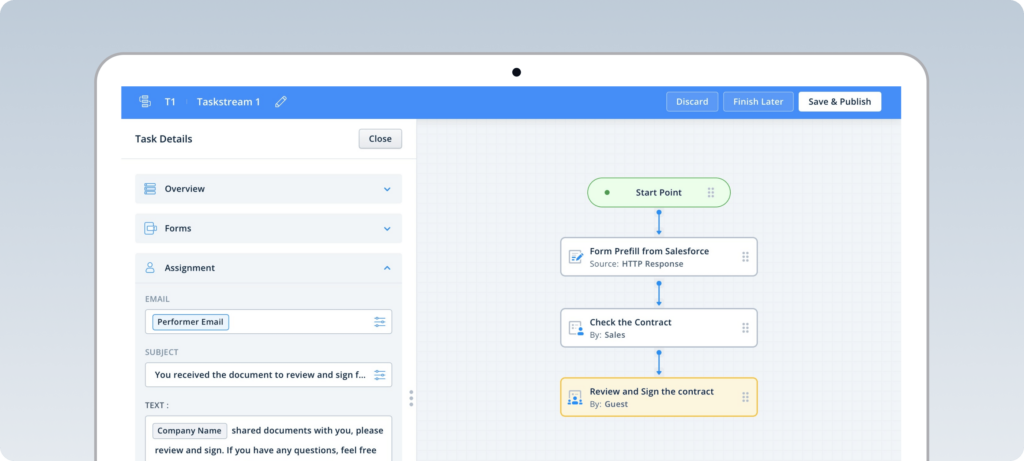
Task: Click the drag handle on Form Prefill node
Action: tap(745, 257)
